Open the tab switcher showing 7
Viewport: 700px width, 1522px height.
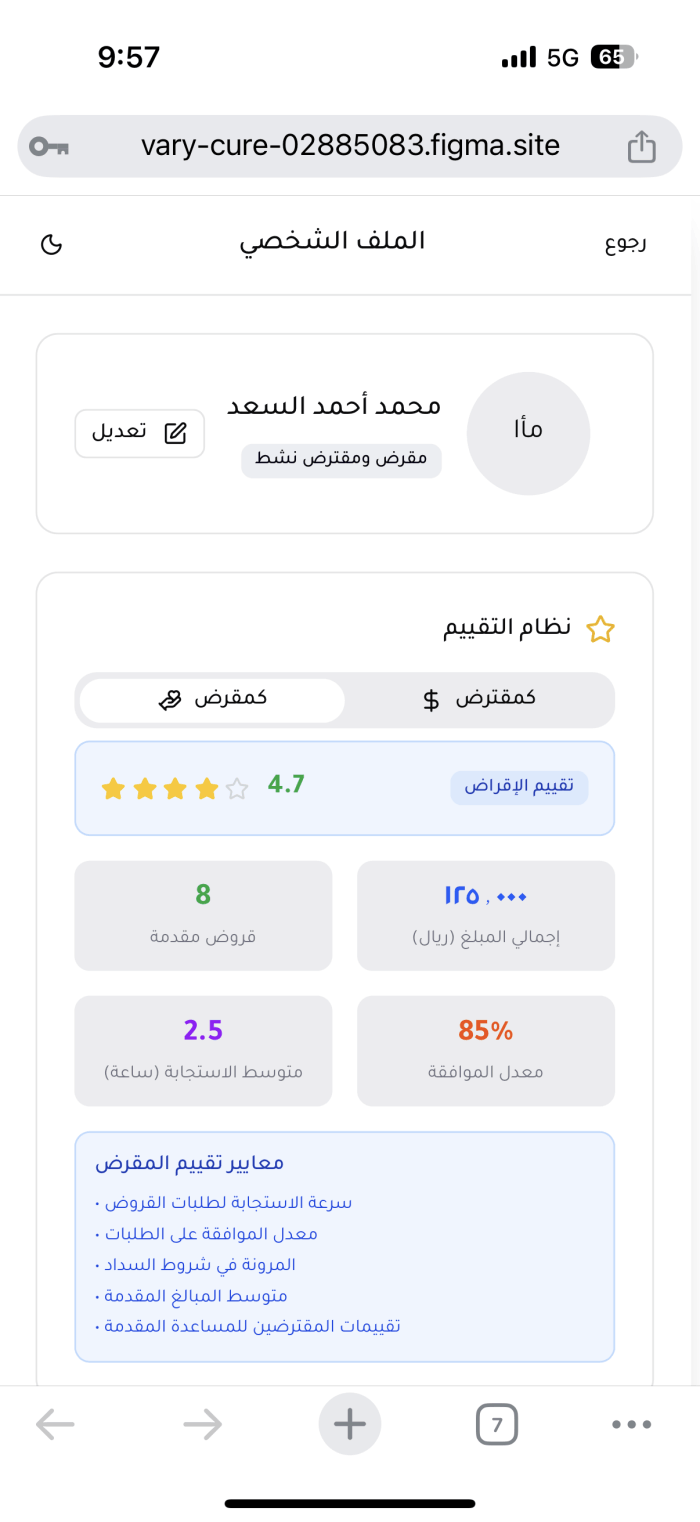click(x=497, y=1423)
